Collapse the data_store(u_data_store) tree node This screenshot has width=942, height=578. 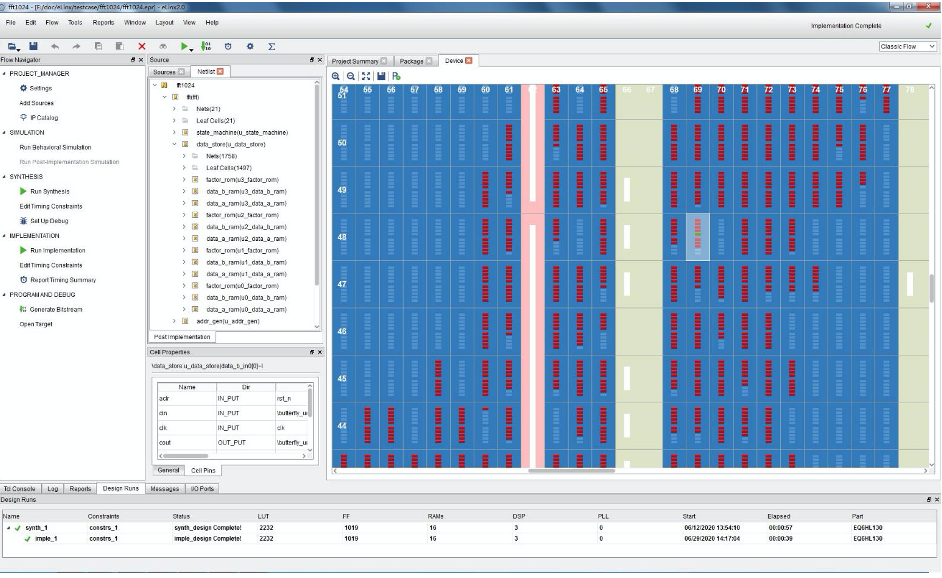(x=175, y=144)
